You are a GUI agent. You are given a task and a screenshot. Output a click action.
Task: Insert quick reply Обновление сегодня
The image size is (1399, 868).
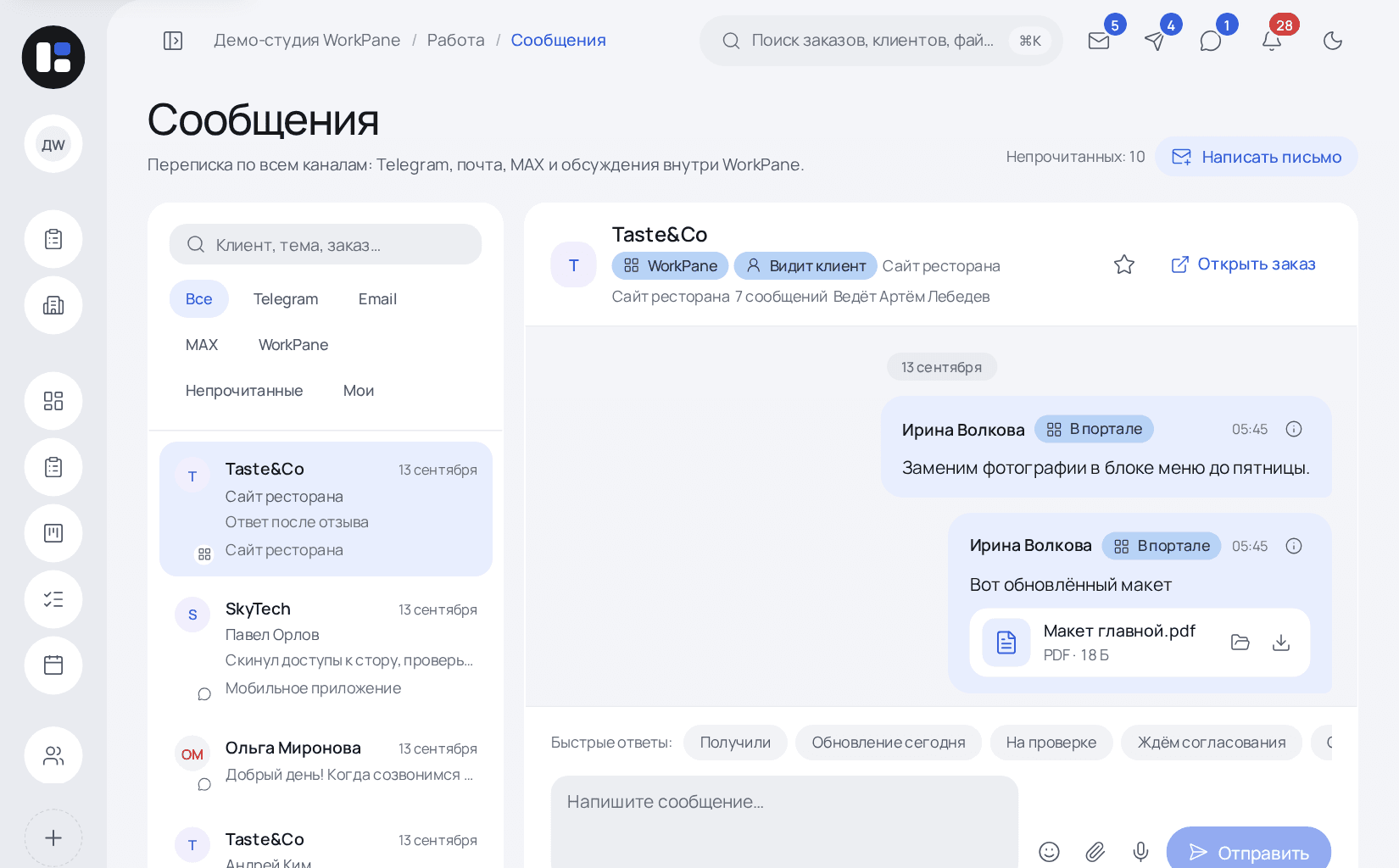click(889, 743)
